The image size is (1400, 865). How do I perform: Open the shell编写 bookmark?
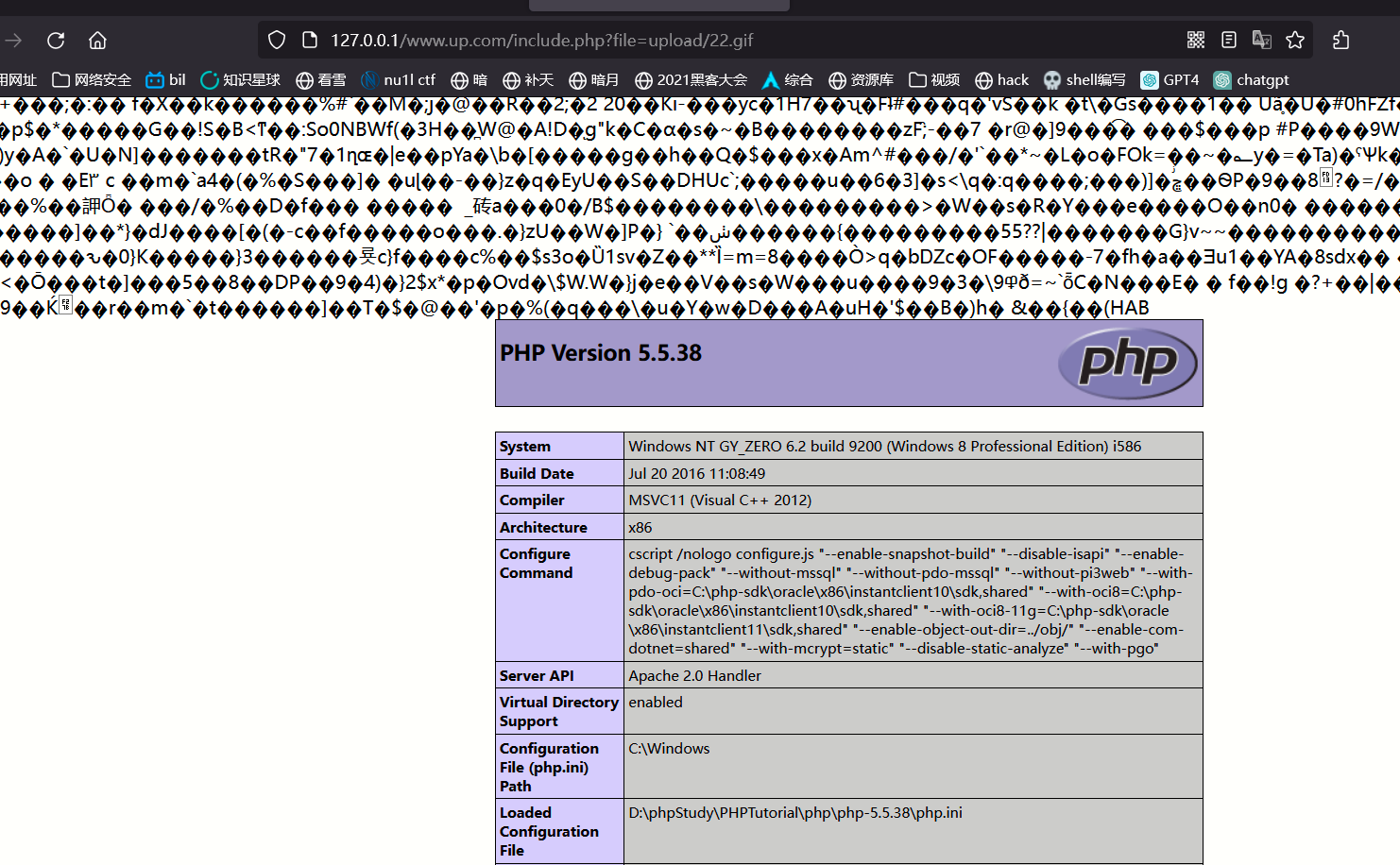coord(1084,80)
